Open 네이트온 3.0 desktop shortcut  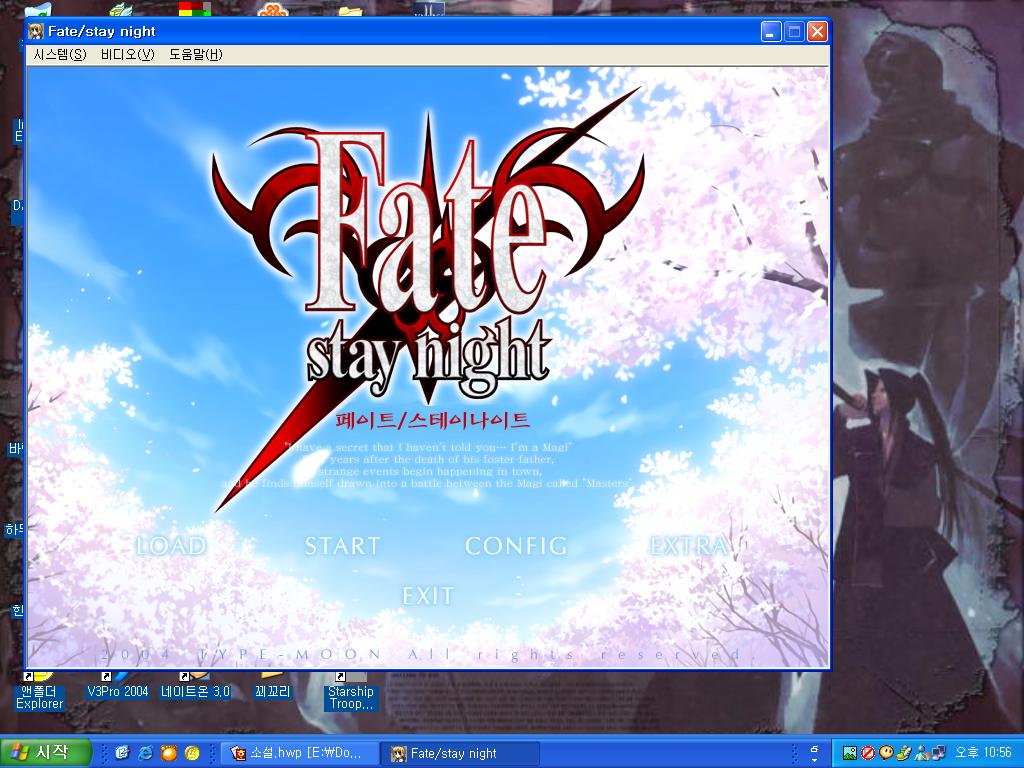tap(197, 691)
